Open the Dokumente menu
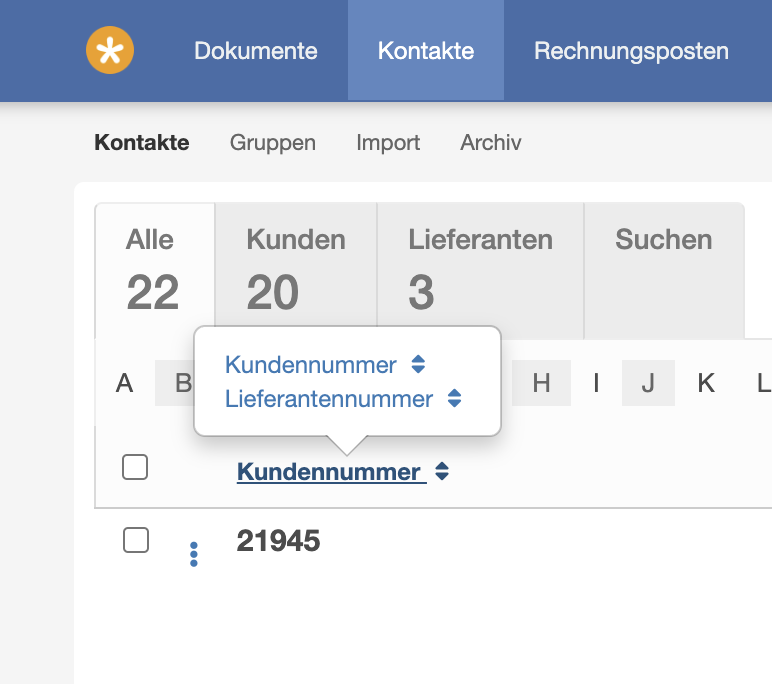 [256, 51]
